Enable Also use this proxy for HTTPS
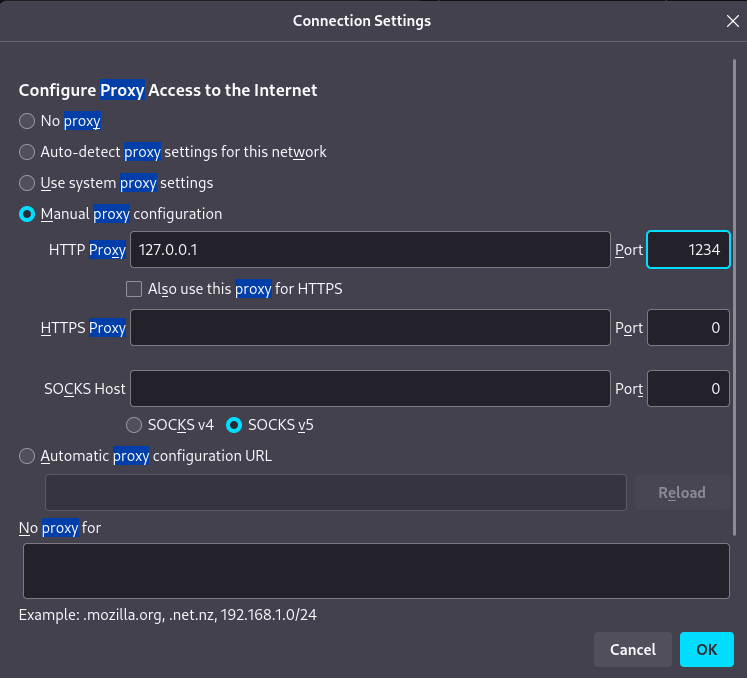The image size is (747, 678). [134, 289]
